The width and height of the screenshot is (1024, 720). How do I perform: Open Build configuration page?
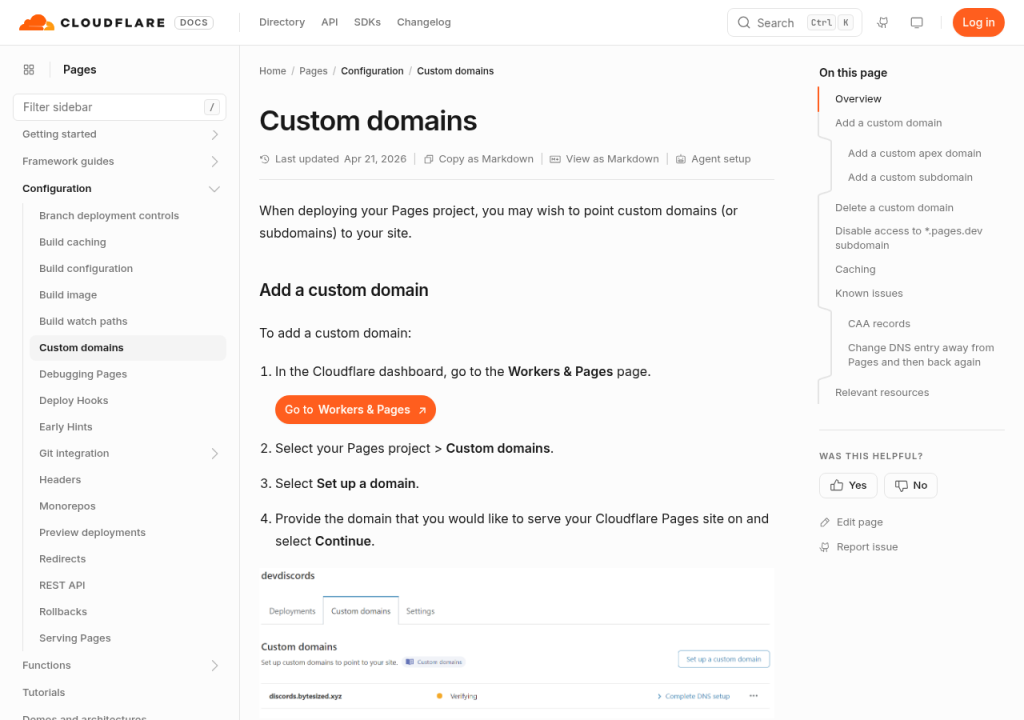(86, 269)
